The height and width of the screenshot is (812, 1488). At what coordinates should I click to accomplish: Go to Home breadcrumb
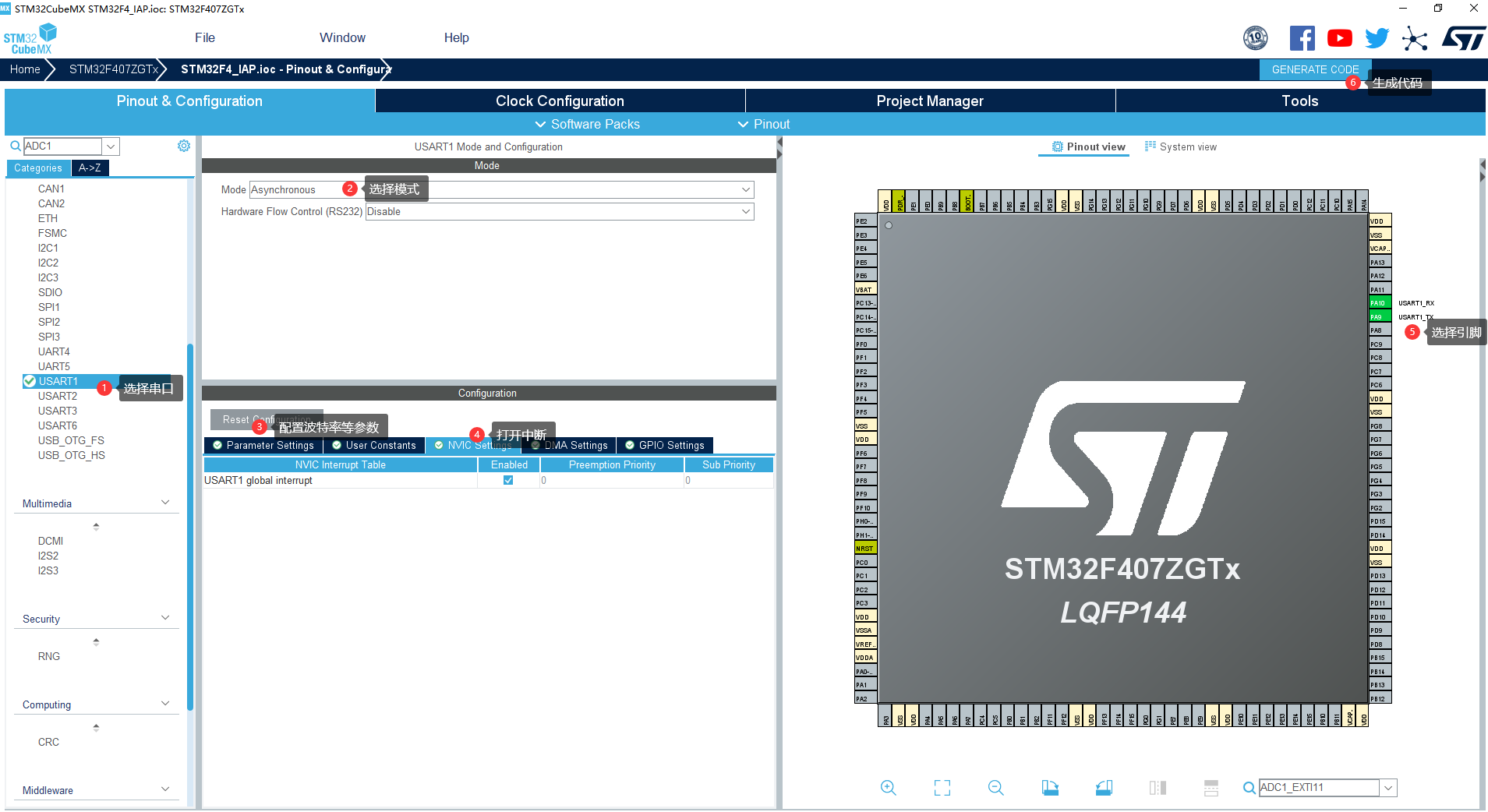(x=25, y=69)
